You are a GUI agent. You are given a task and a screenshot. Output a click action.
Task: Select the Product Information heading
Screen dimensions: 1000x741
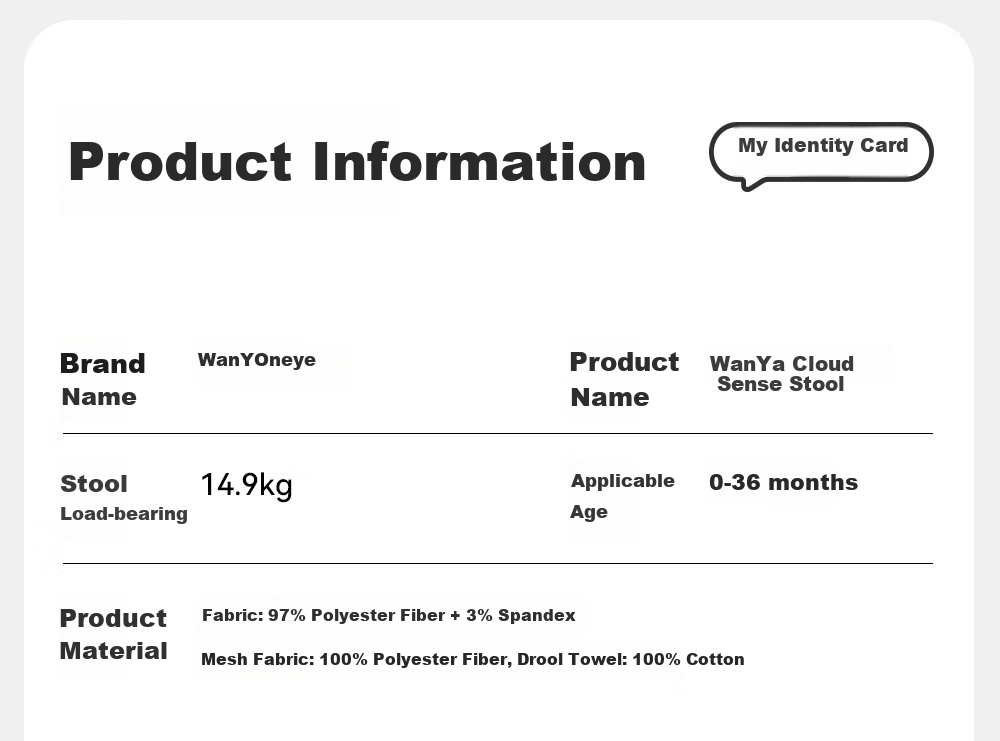click(357, 162)
